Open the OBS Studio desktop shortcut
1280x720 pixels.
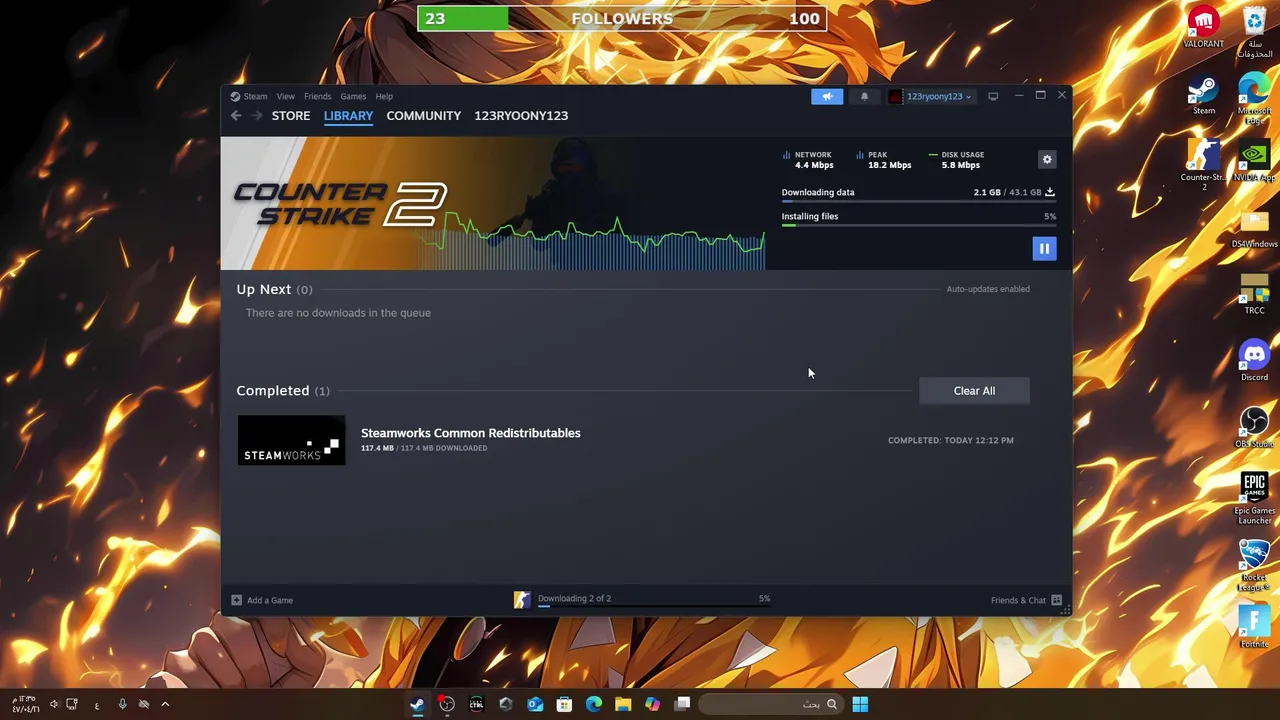coord(1254,428)
